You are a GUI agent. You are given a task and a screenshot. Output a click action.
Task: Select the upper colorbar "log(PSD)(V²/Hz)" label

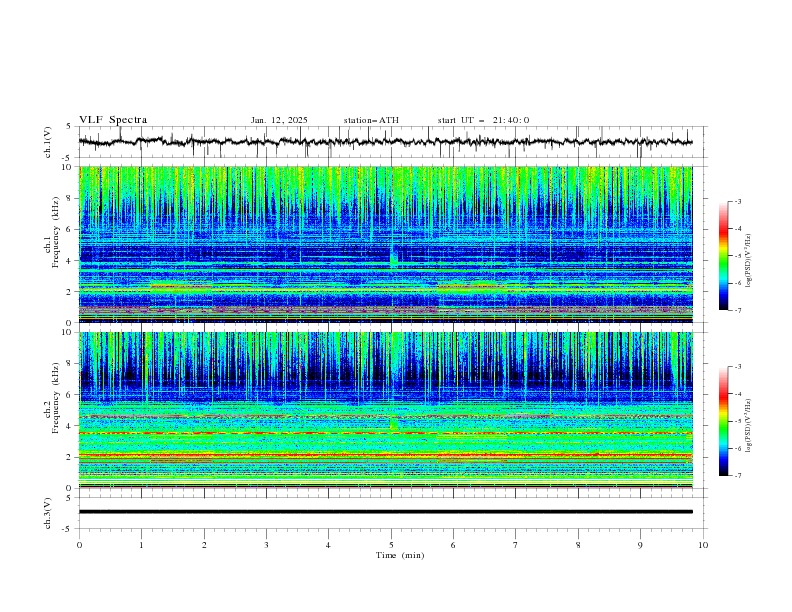(749, 261)
